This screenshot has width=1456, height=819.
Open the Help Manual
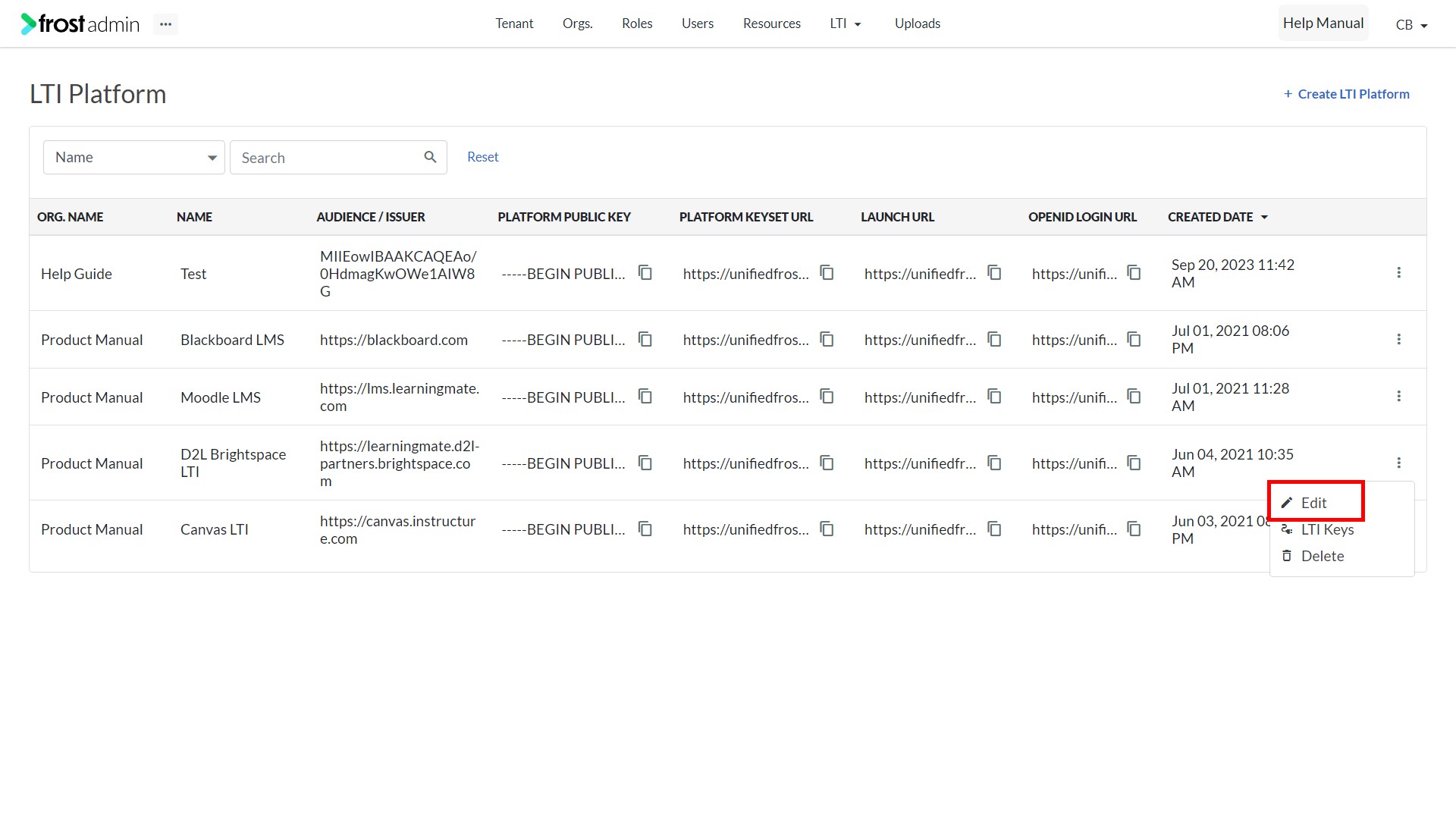pos(1323,24)
